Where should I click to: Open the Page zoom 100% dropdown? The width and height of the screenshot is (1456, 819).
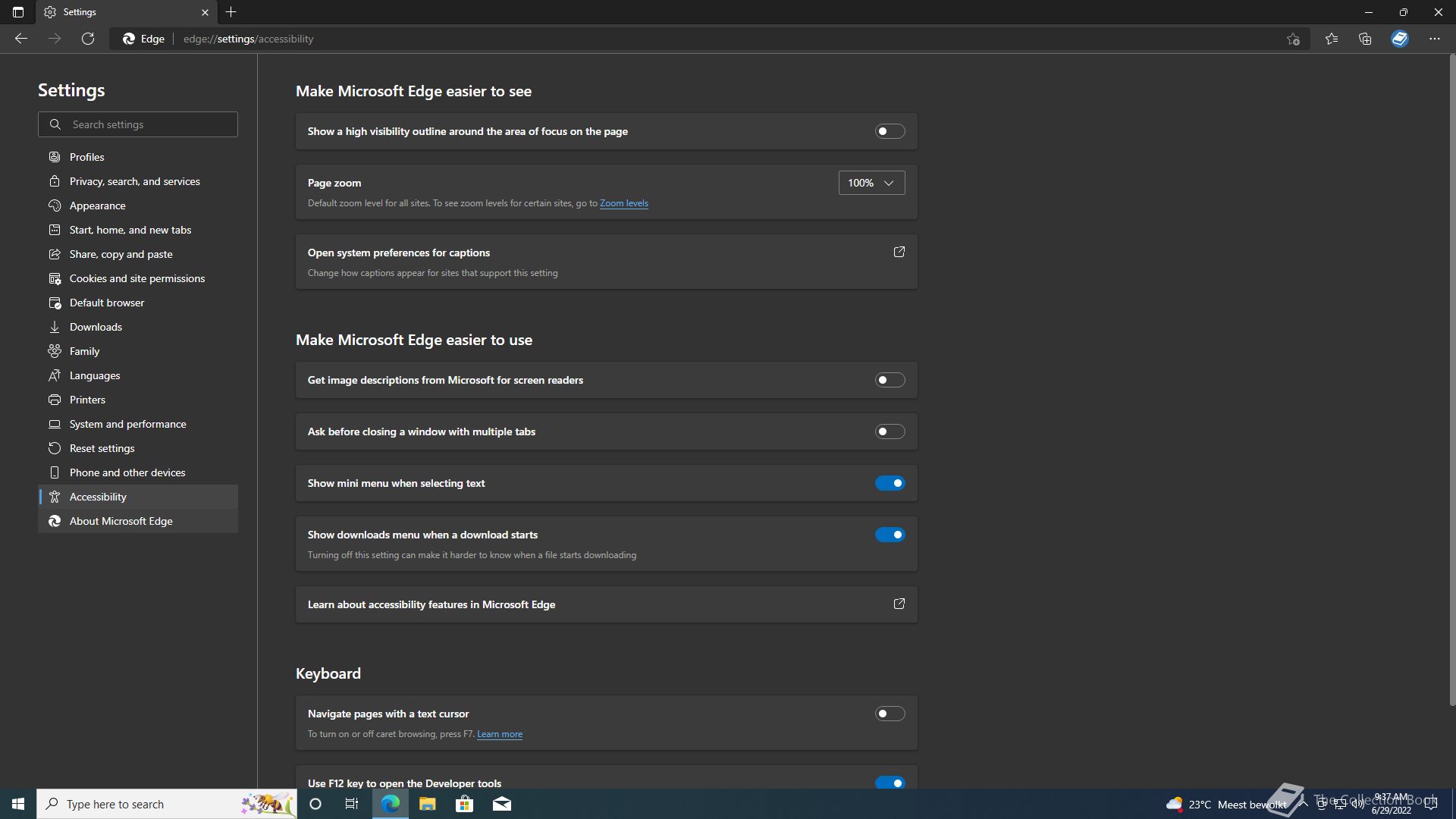click(872, 183)
